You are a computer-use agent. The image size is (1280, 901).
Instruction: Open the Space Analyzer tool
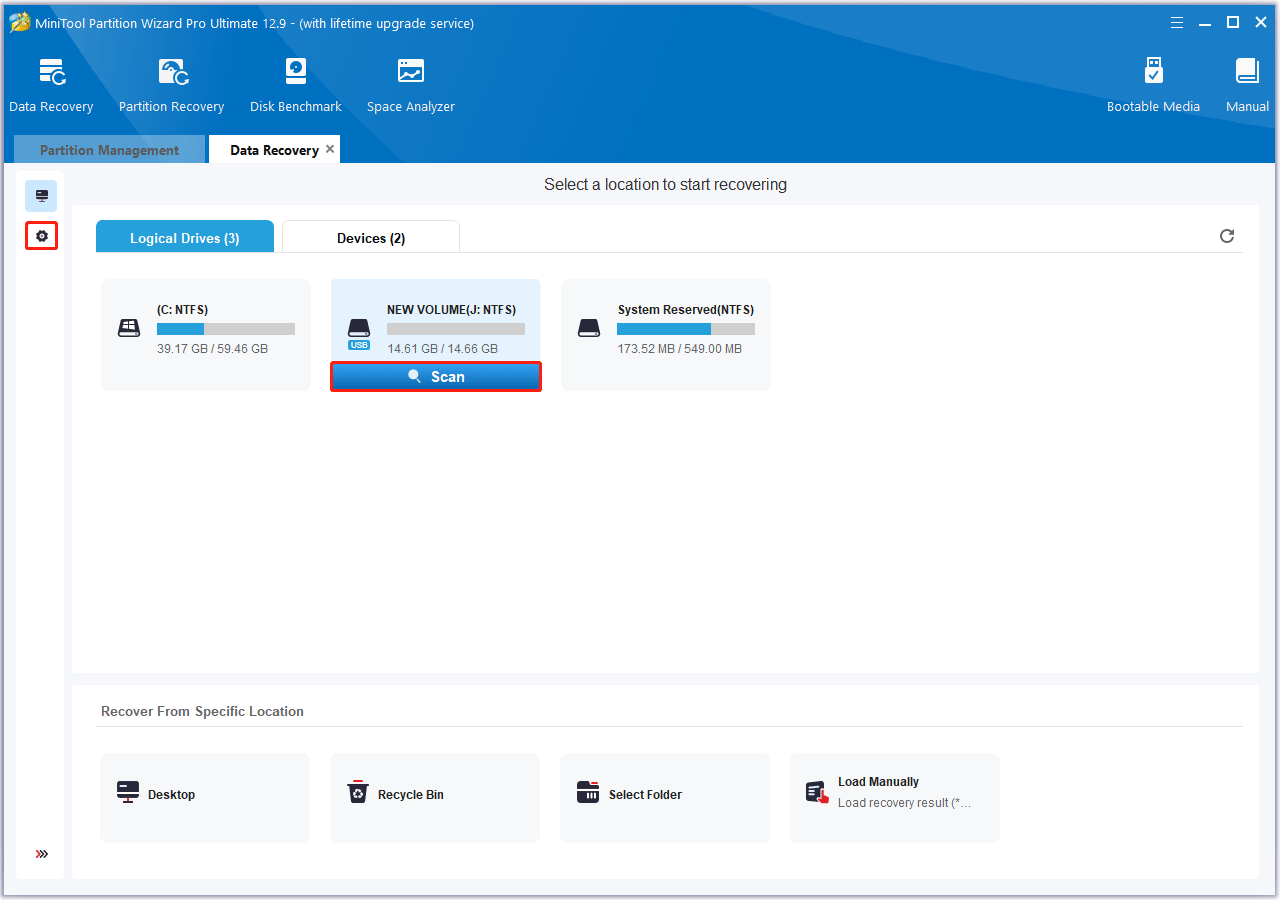coord(411,86)
